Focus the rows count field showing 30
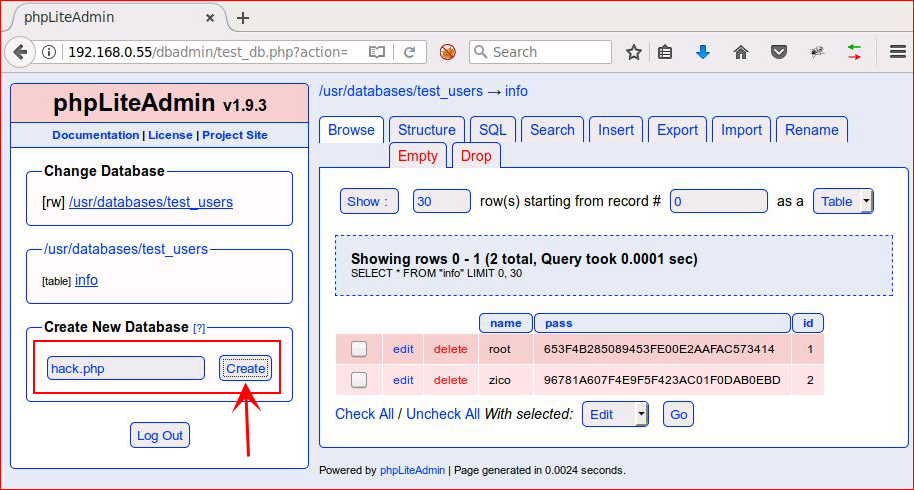The image size is (914, 490). 442,202
